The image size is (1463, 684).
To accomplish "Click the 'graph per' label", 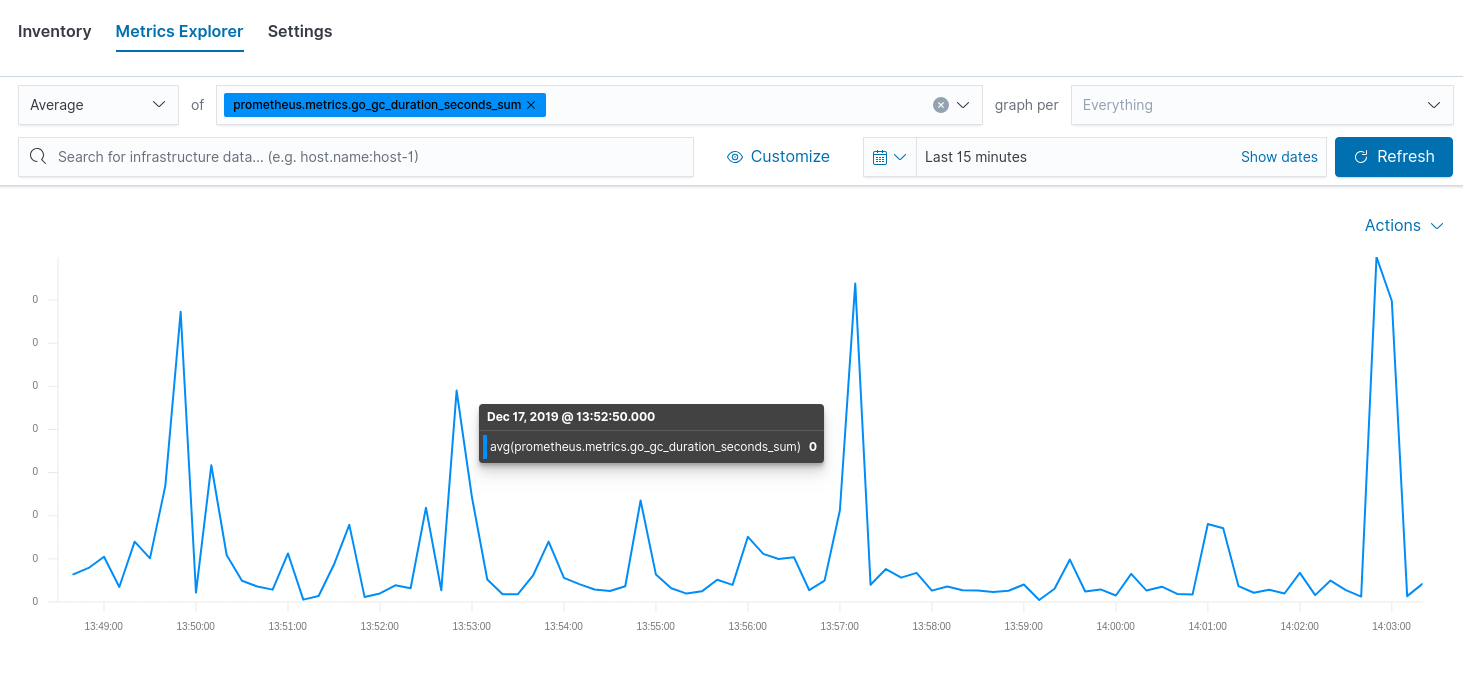I will (x=1026, y=105).
